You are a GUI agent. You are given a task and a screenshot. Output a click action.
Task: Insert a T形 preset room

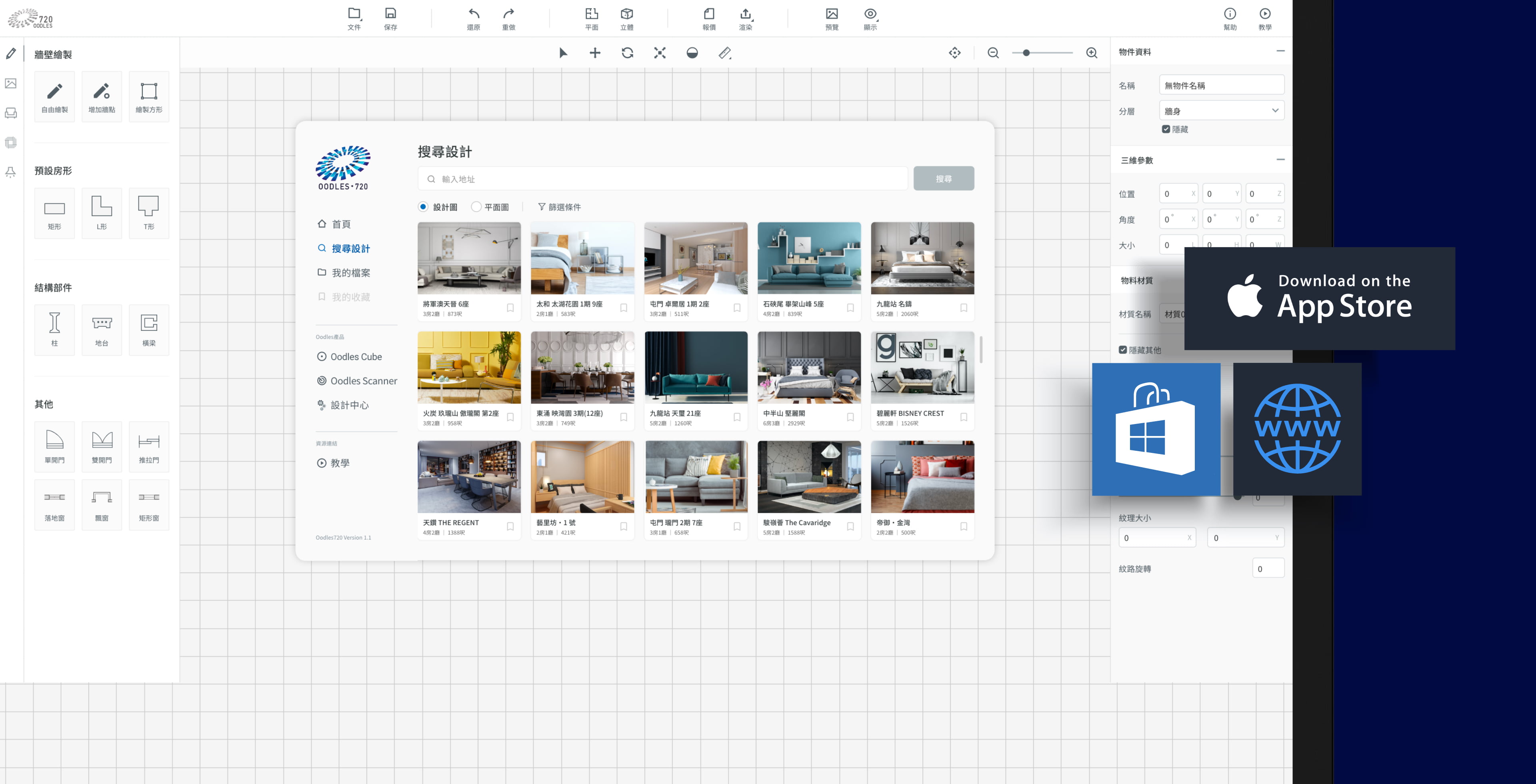(x=149, y=214)
